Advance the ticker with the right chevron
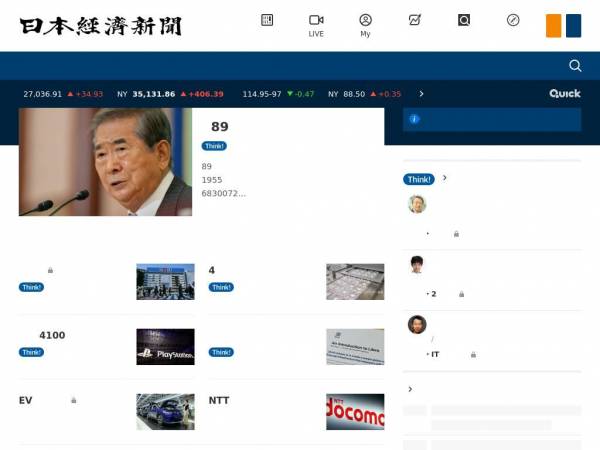Viewport: 600px width, 450px height. click(x=421, y=94)
